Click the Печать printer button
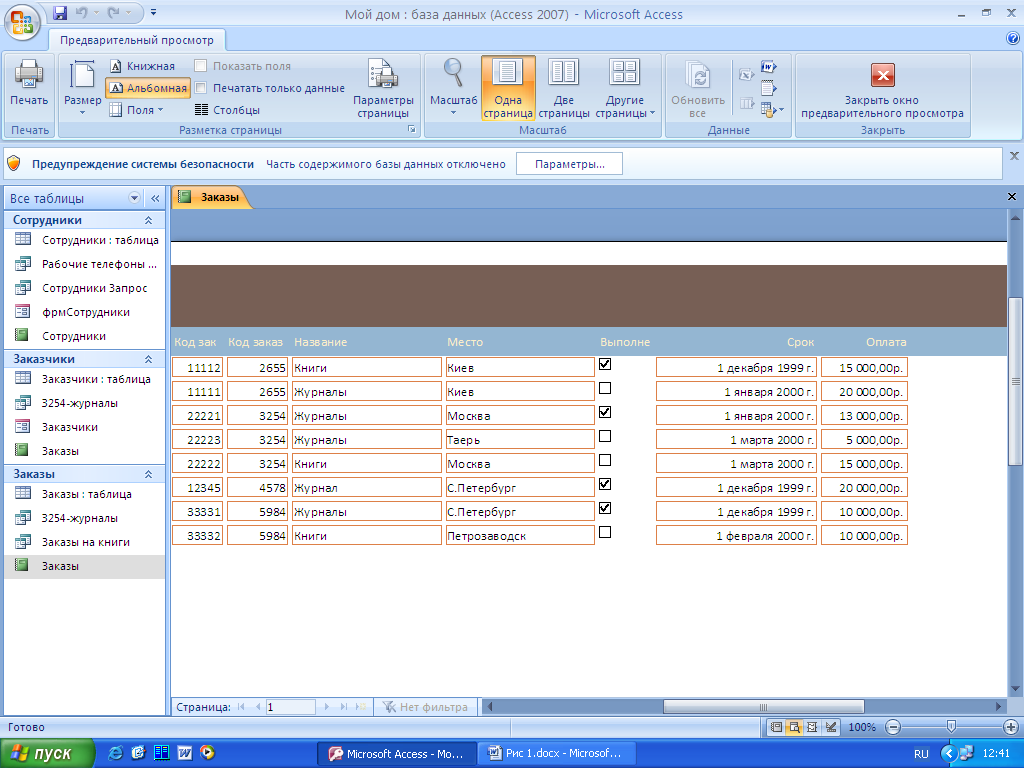 coord(29,83)
